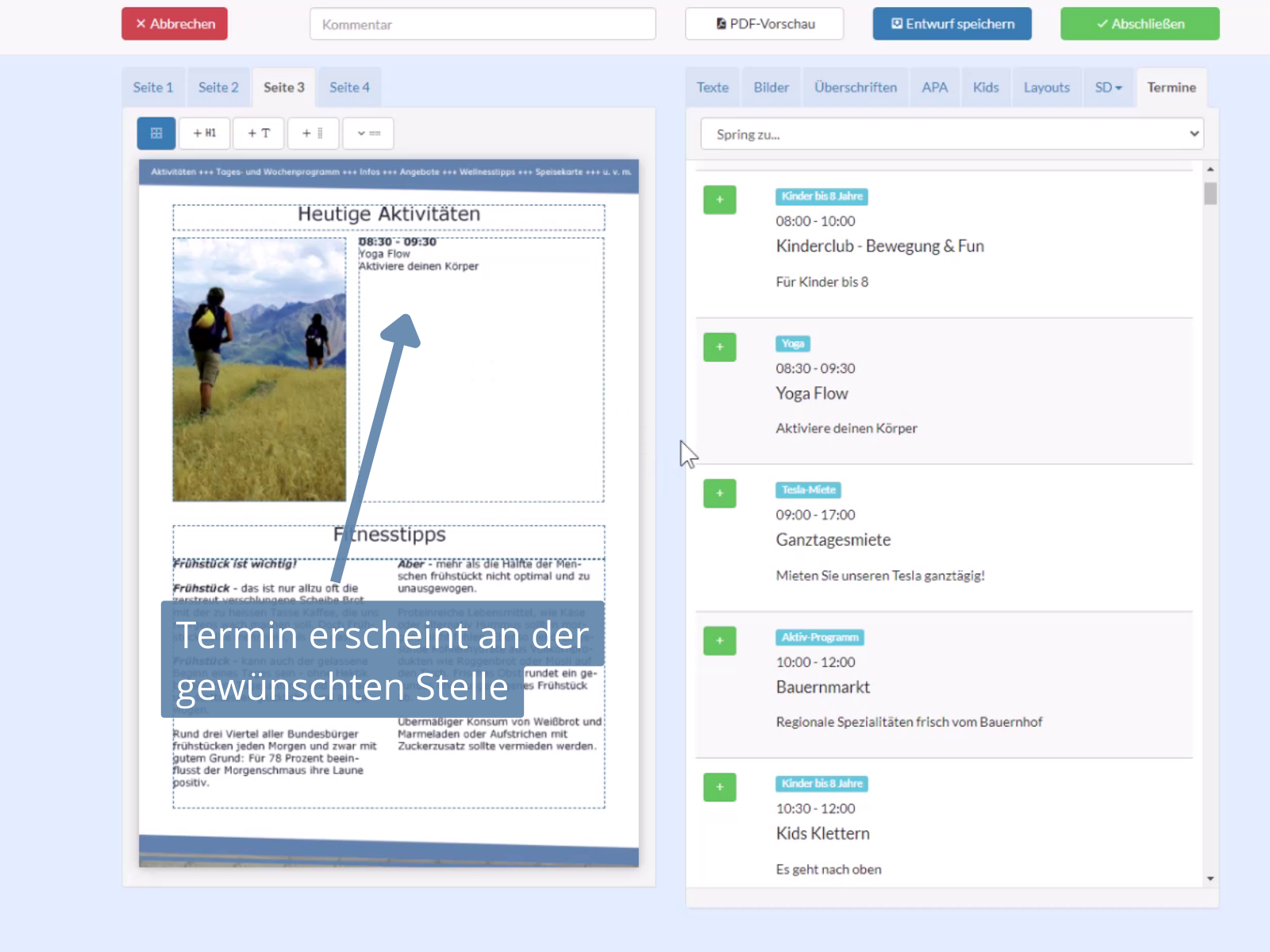Switch to Seite 2 tab
Viewport: 1270px width, 952px height.
218,87
